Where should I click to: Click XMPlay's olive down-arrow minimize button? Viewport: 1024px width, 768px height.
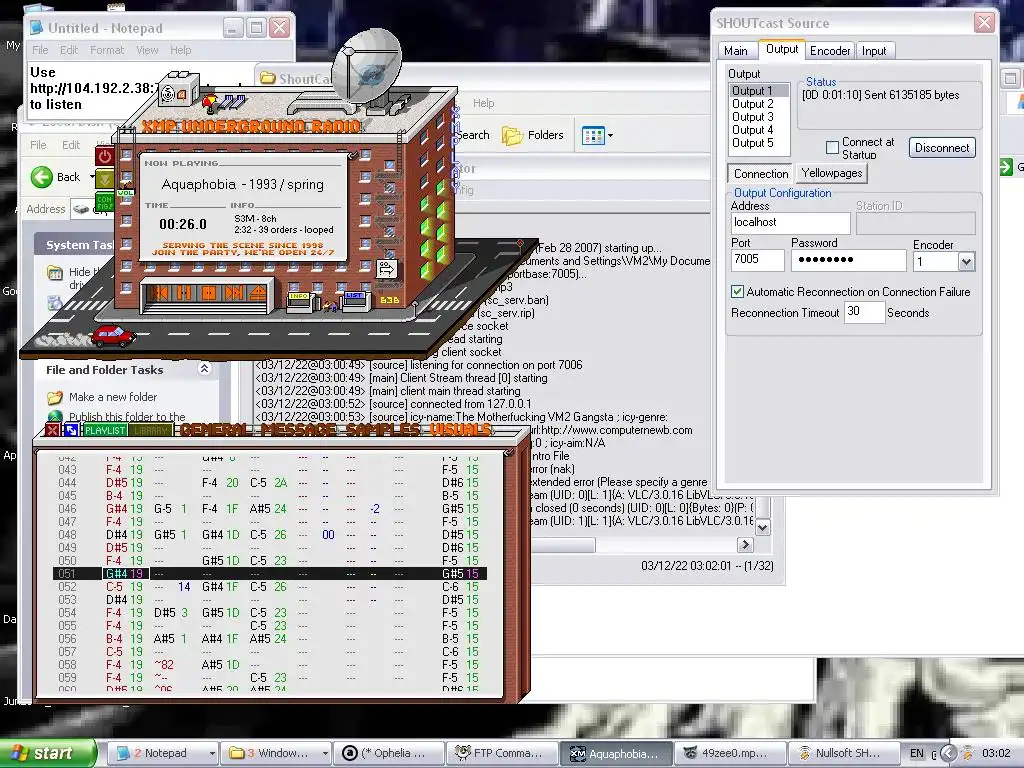[x=105, y=178]
